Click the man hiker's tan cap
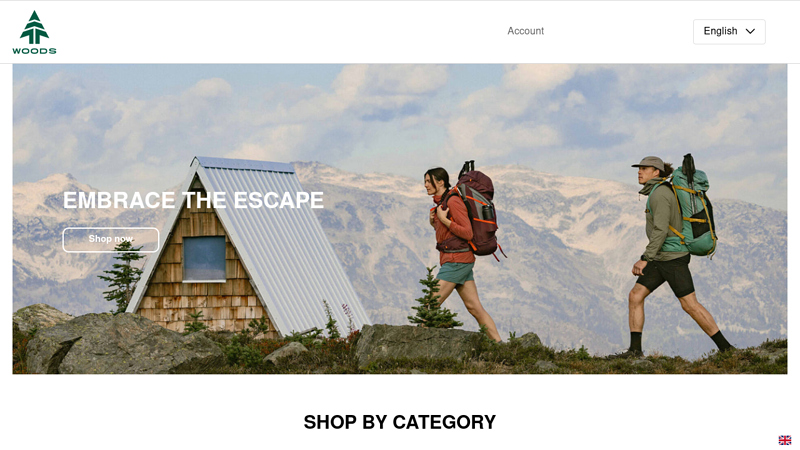 (648, 163)
